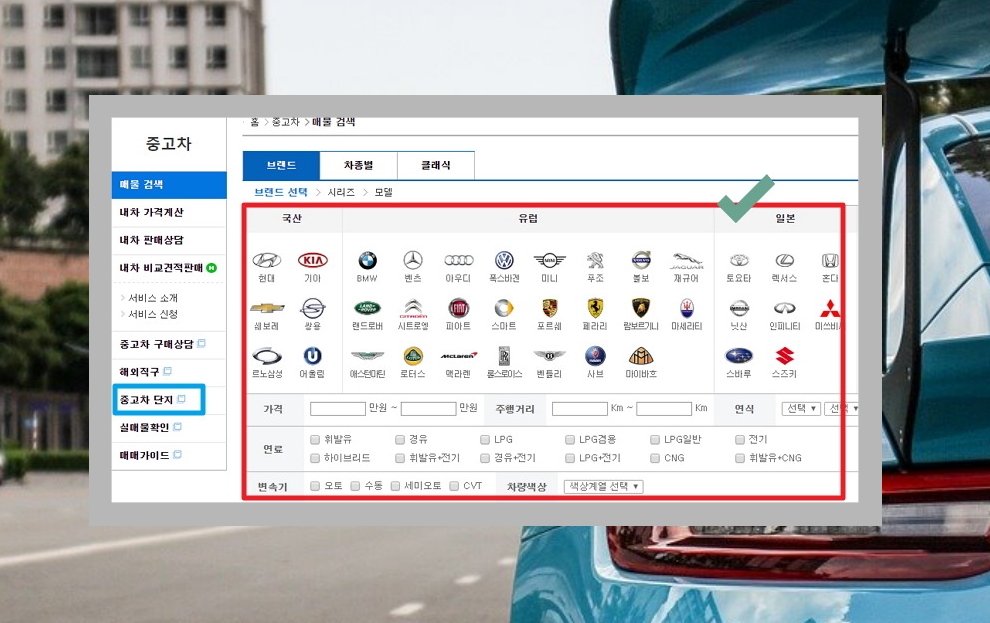Screen dimensions: 990x623
Task: Select the Porsche (포르쉐) logo
Action: click(x=549, y=308)
